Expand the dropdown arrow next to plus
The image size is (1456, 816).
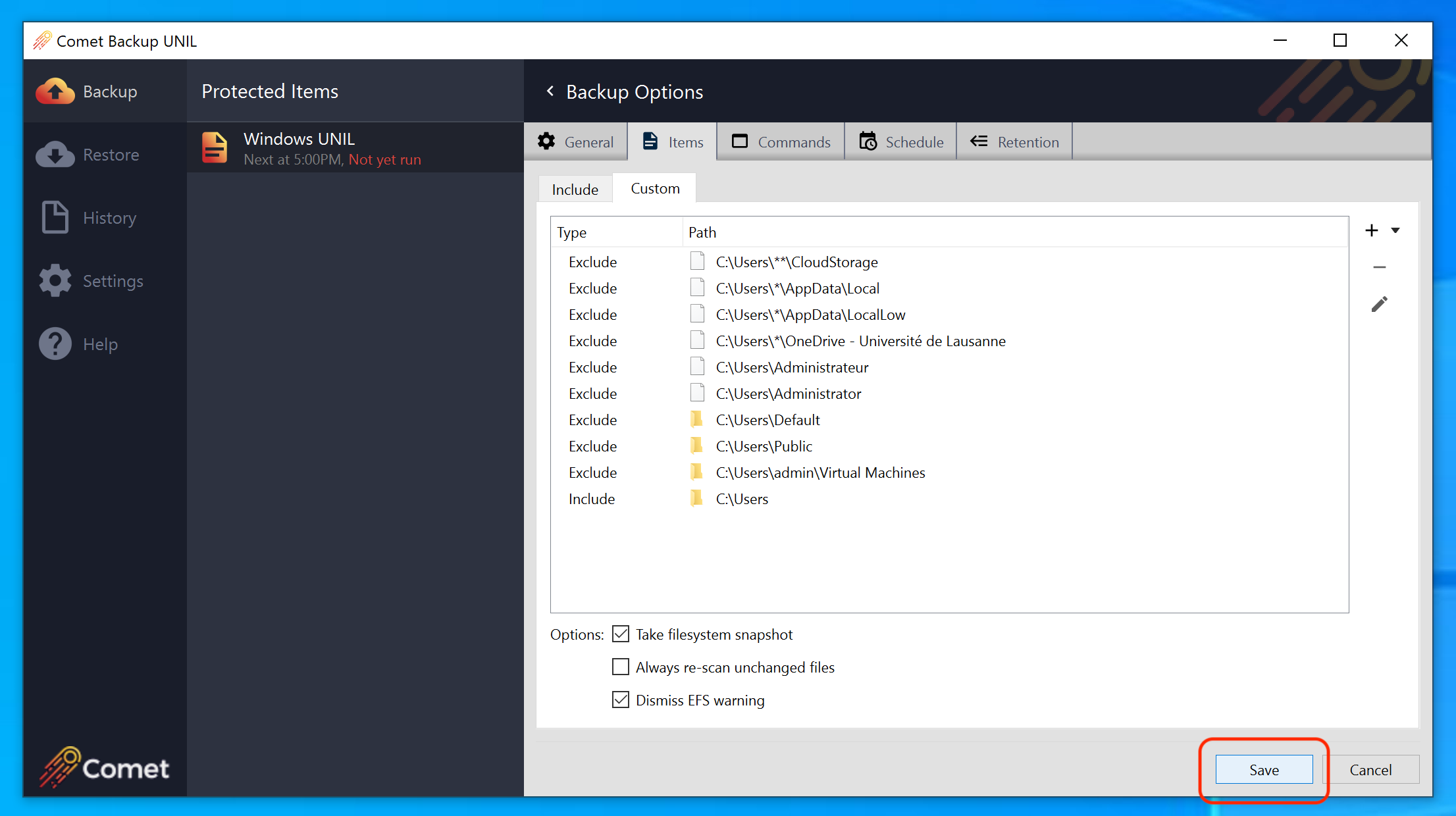1395,230
